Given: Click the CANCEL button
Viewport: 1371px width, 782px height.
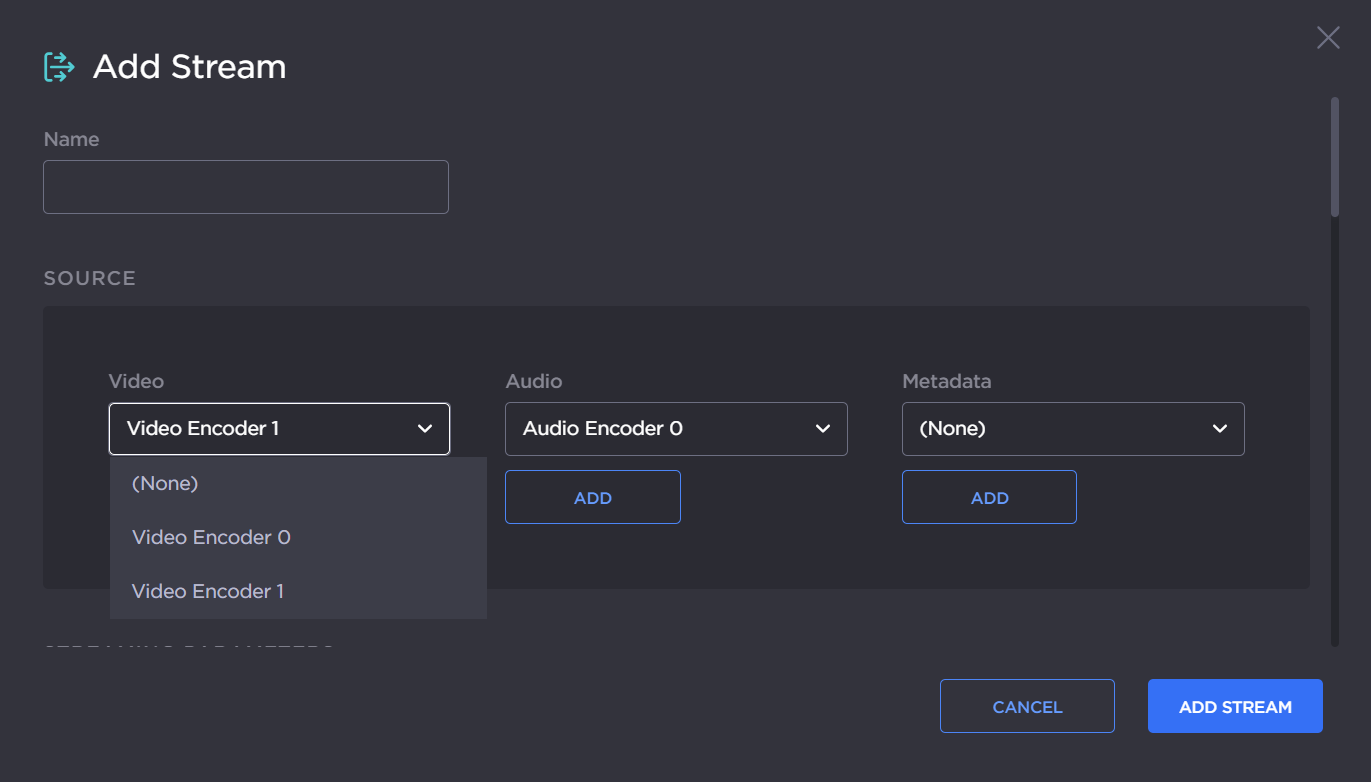Looking at the screenshot, I should coord(1027,707).
